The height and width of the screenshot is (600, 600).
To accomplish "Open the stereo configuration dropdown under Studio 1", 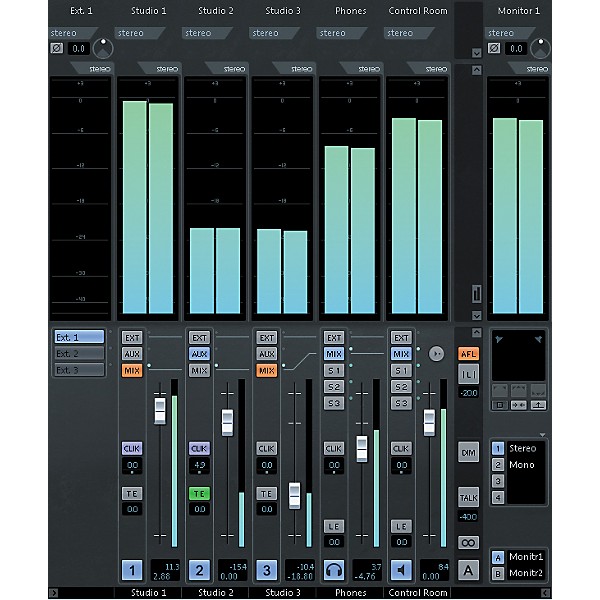I will (140, 33).
